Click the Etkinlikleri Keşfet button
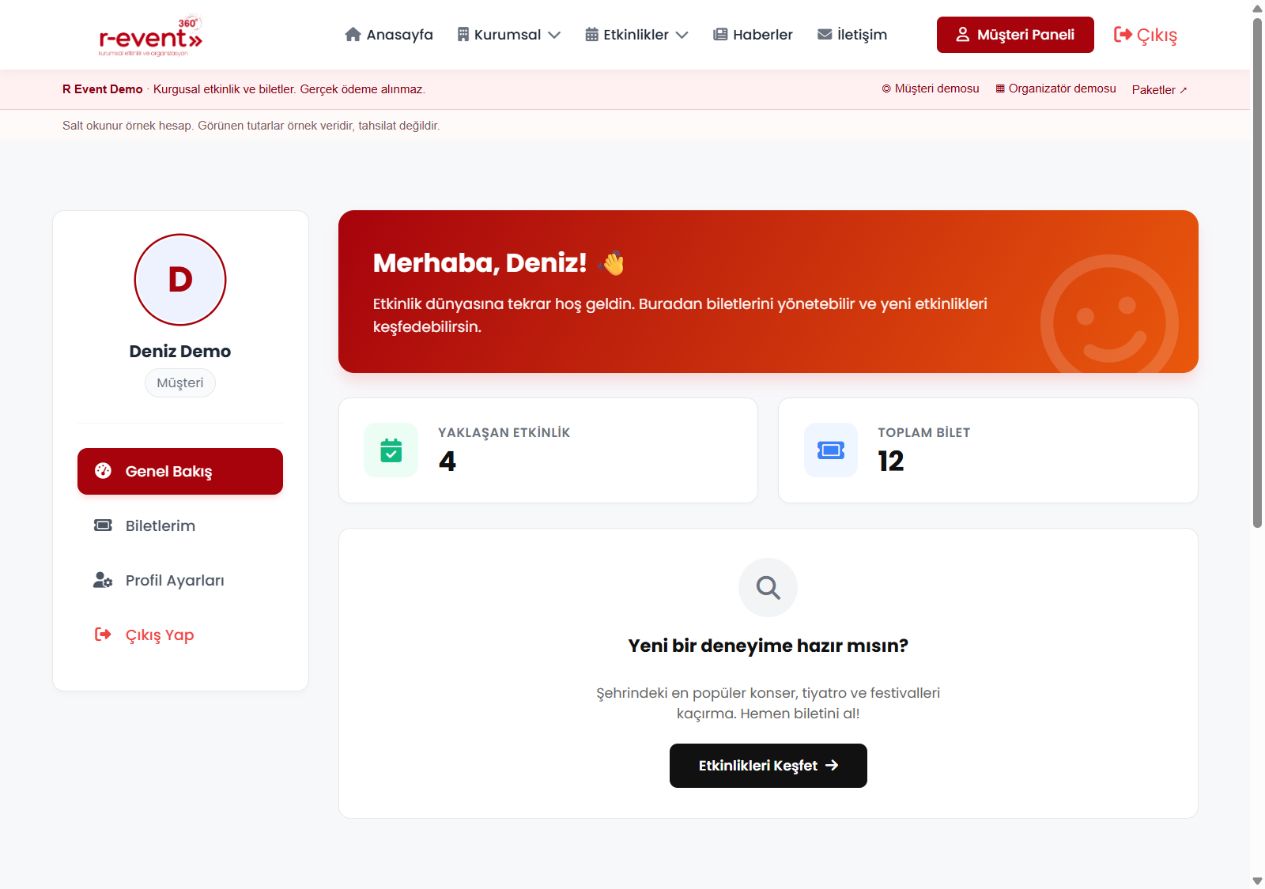 coord(768,766)
